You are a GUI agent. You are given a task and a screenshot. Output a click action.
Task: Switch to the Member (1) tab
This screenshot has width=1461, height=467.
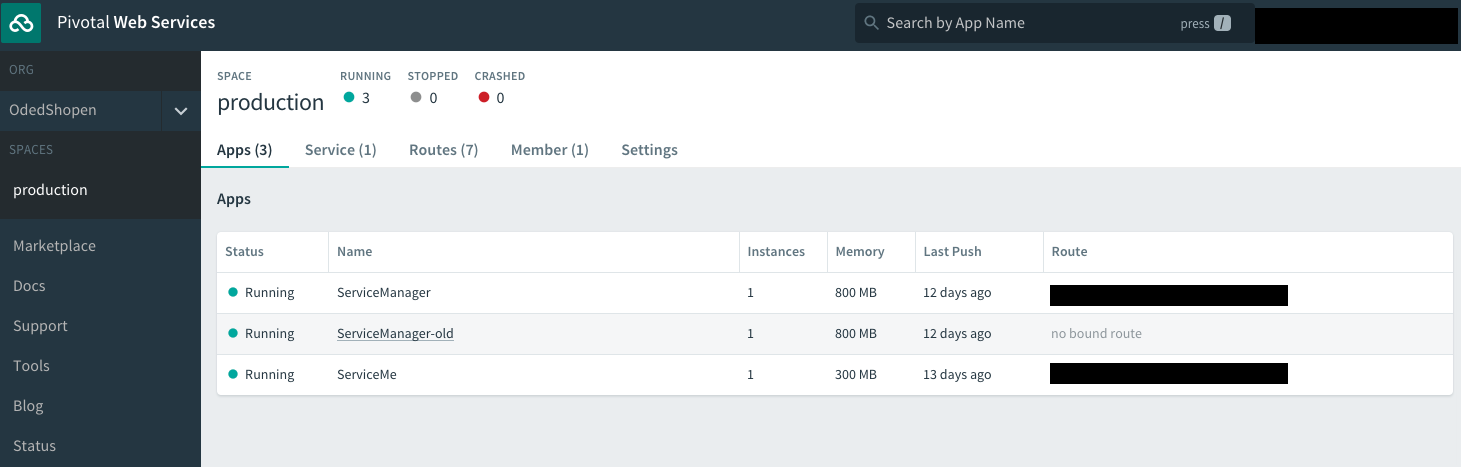click(550, 150)
